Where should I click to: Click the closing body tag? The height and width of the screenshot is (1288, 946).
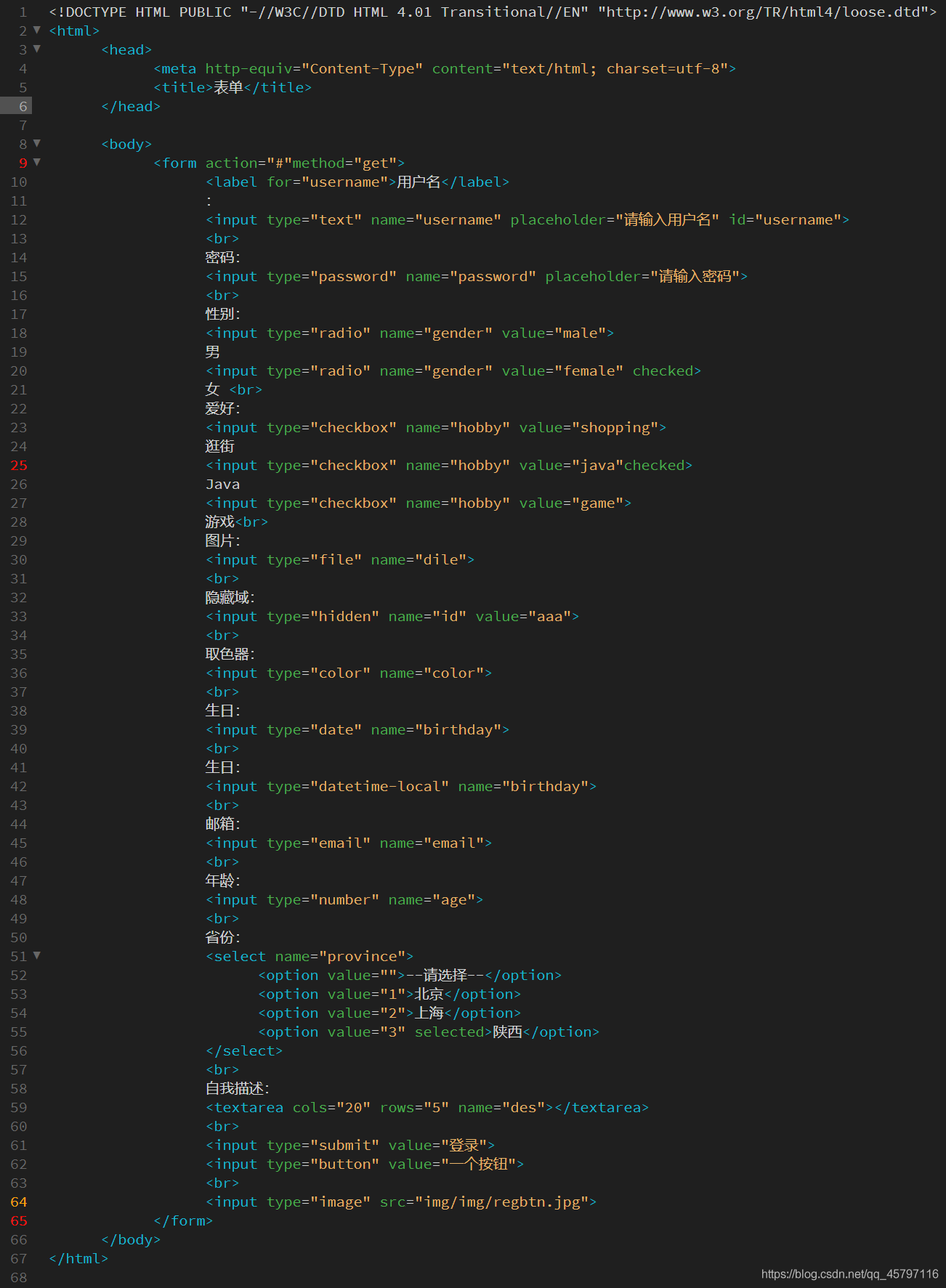coord(131,1239)
